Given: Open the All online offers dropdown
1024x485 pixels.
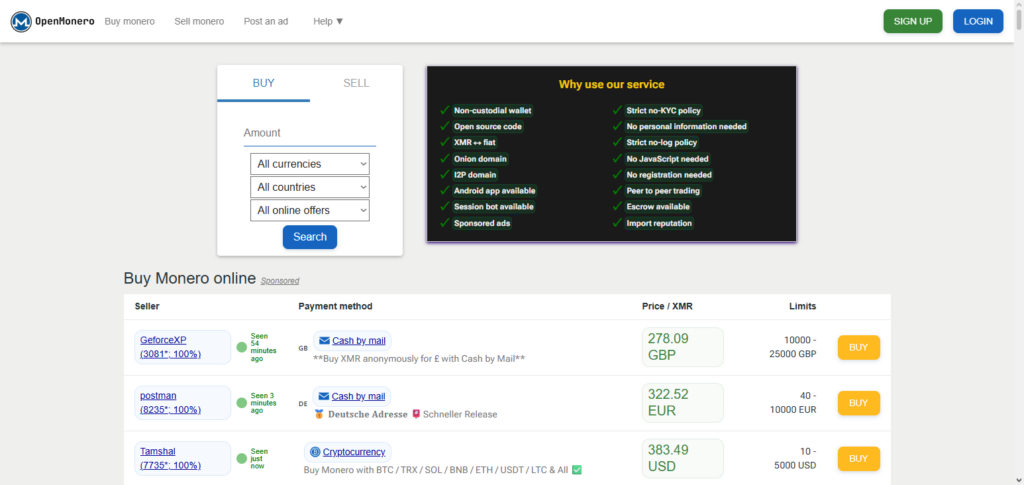Looking at the screenshot, I should tap(310, 210).
